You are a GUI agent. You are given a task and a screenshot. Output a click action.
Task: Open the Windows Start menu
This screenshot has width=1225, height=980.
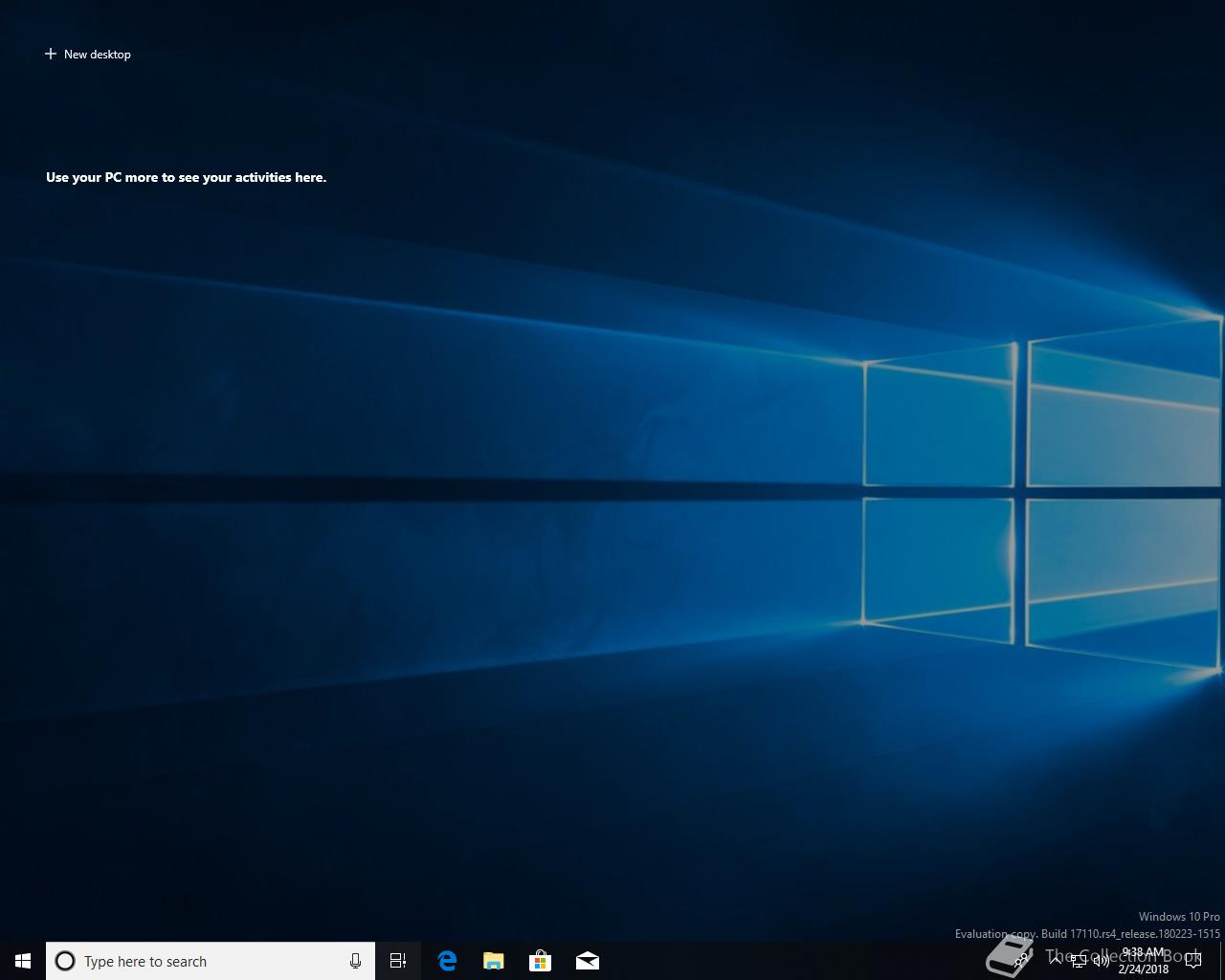pos(23,961)
